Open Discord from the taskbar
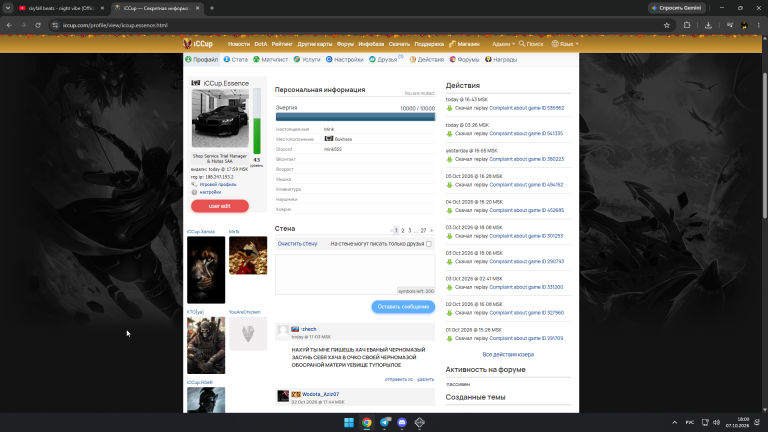This screenshot has height=432, width=768. (x=402, y=422)
